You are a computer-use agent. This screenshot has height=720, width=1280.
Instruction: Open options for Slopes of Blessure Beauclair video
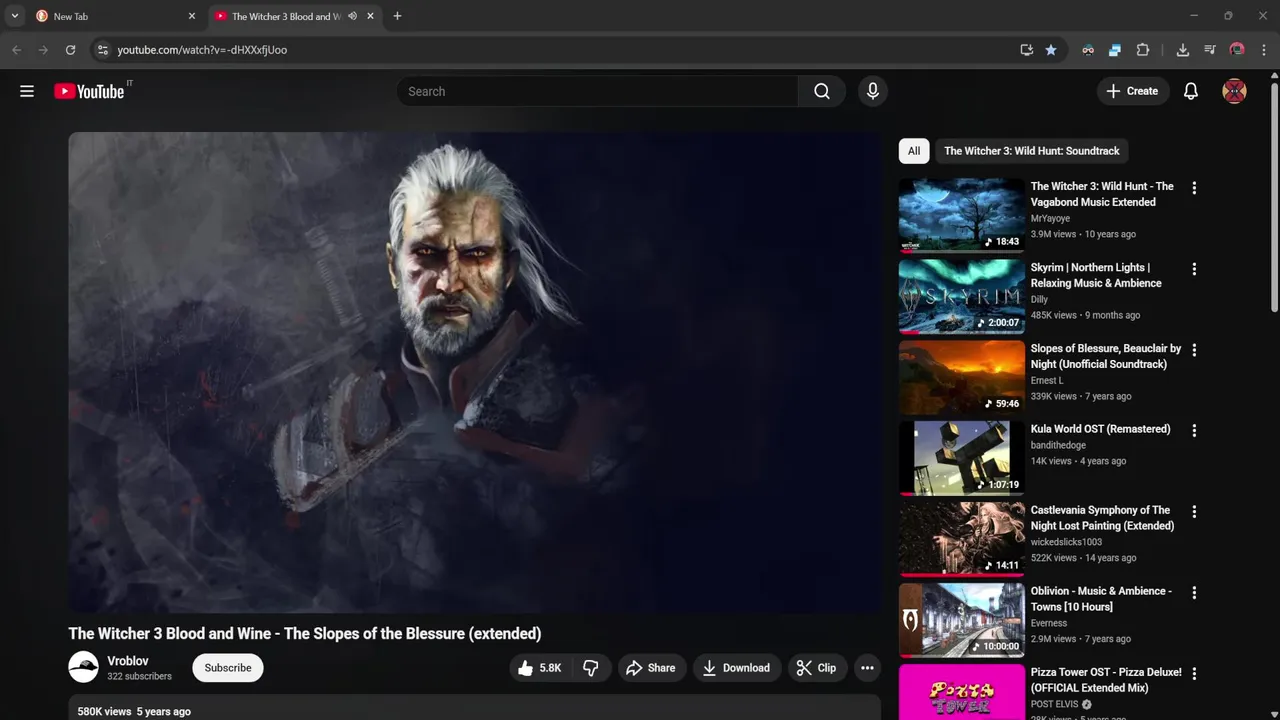pos(1194,350)
